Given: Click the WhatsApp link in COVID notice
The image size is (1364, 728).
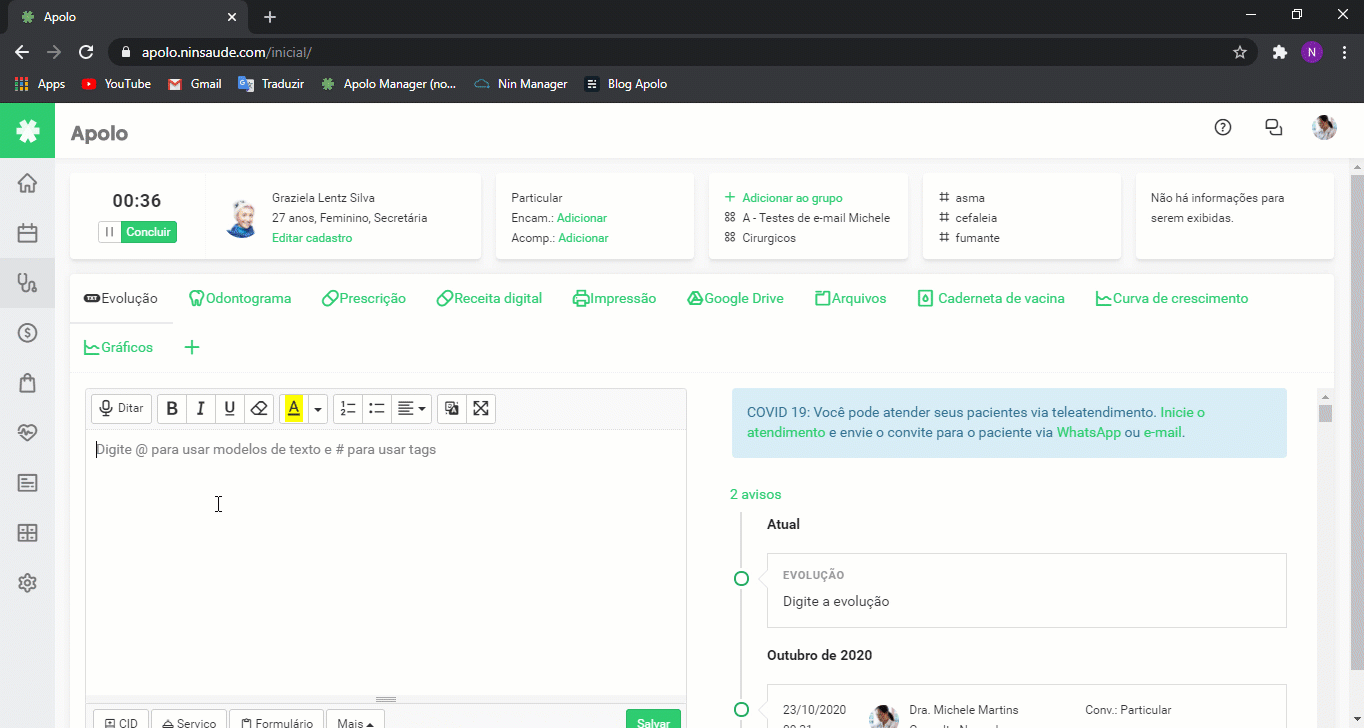Looking at the screenshot, I should click(1088, 433).
